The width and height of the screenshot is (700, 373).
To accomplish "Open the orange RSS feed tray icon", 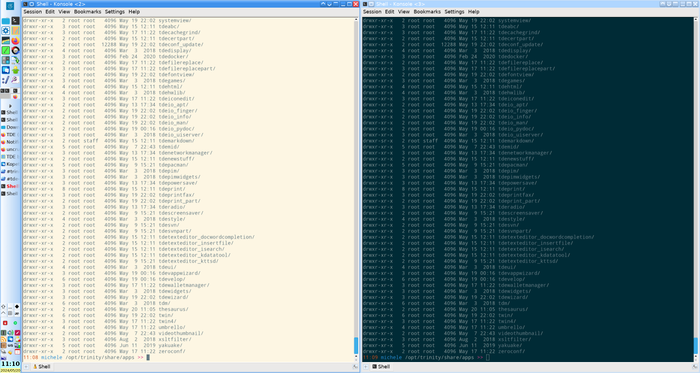I will (4, 339).
